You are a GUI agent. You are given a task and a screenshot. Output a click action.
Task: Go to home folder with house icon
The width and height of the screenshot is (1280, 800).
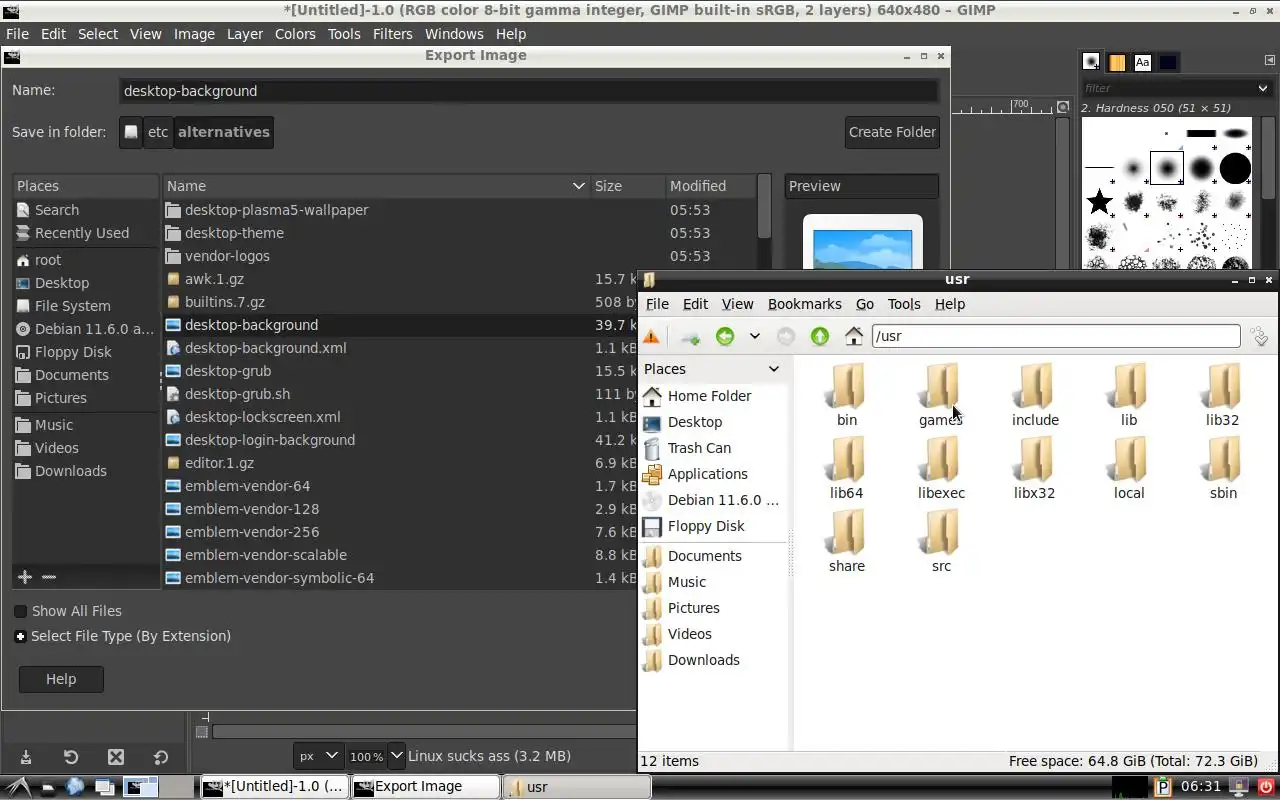(854, 337)
